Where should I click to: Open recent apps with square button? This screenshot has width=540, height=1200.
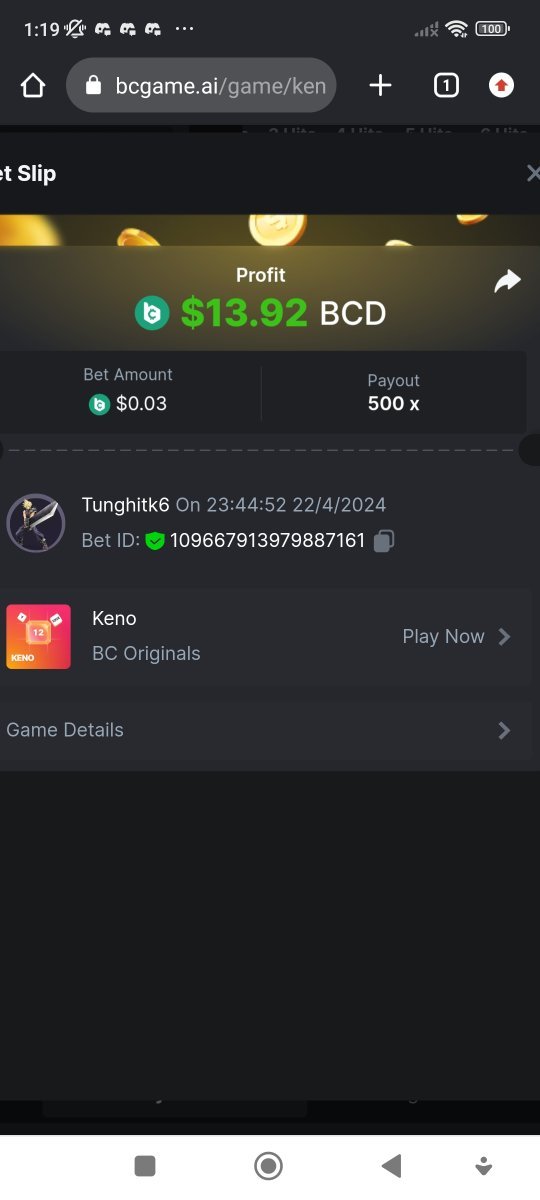coord(145,1165)
